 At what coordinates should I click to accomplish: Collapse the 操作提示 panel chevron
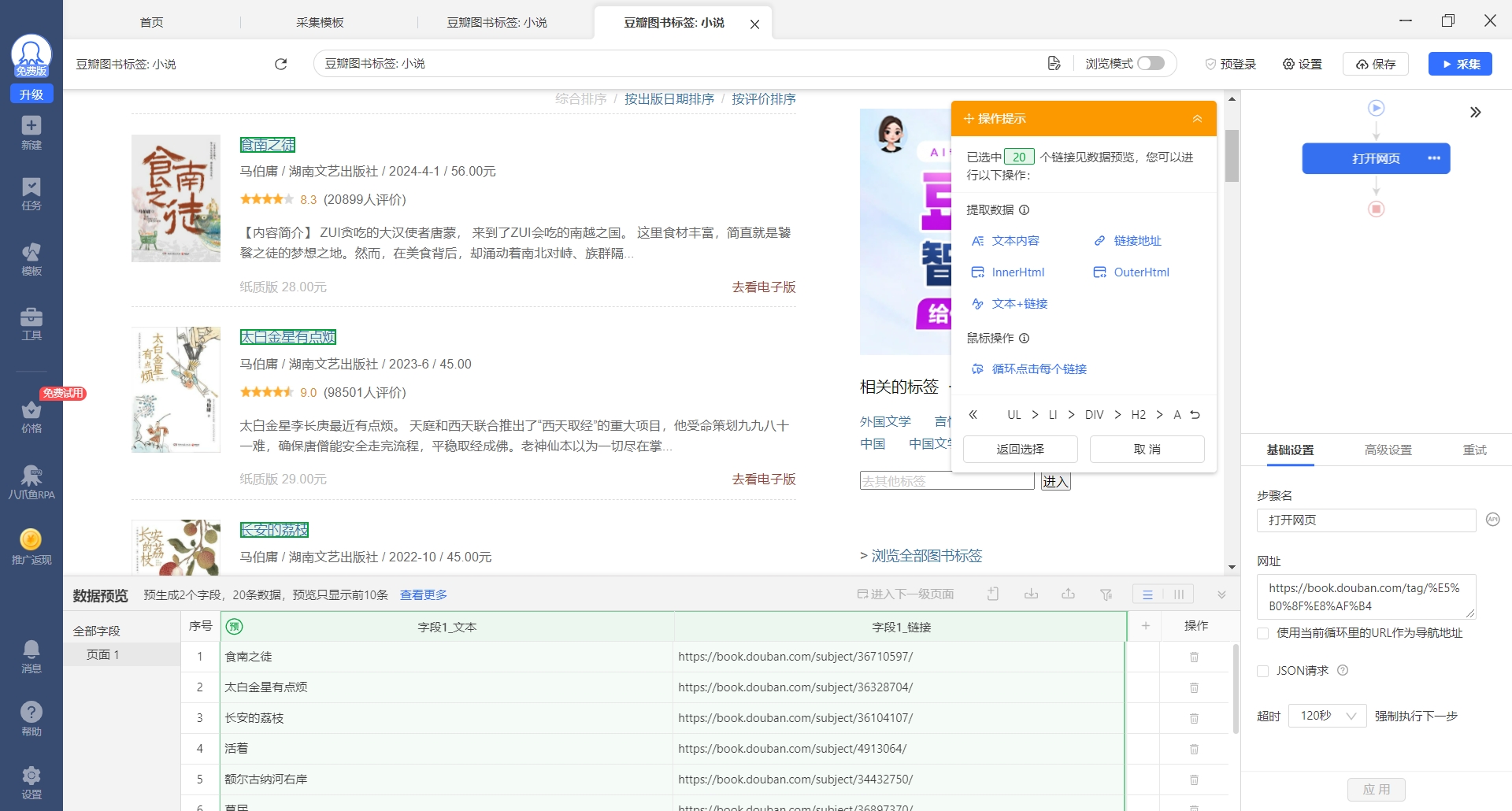coord(1197,119)
